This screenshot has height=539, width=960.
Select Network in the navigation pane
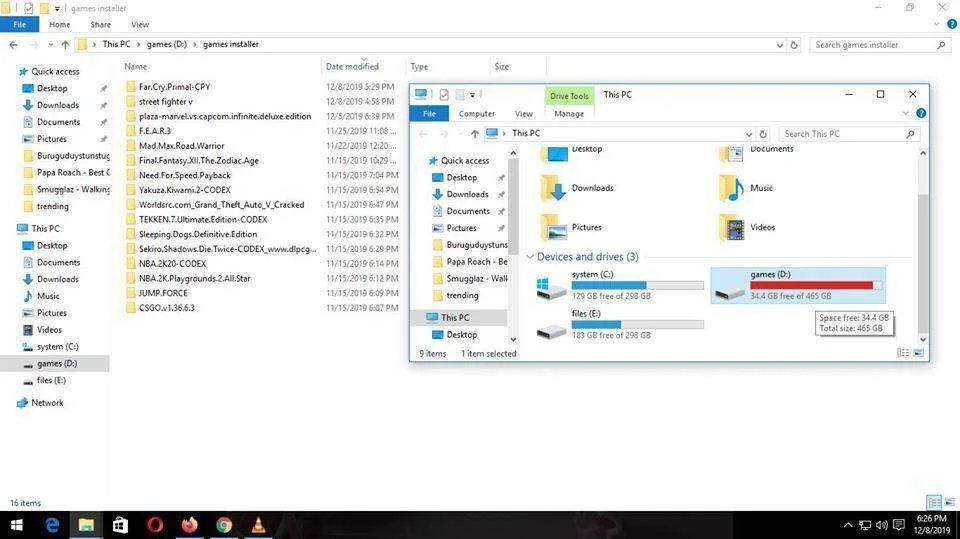(x=47, y=403)
